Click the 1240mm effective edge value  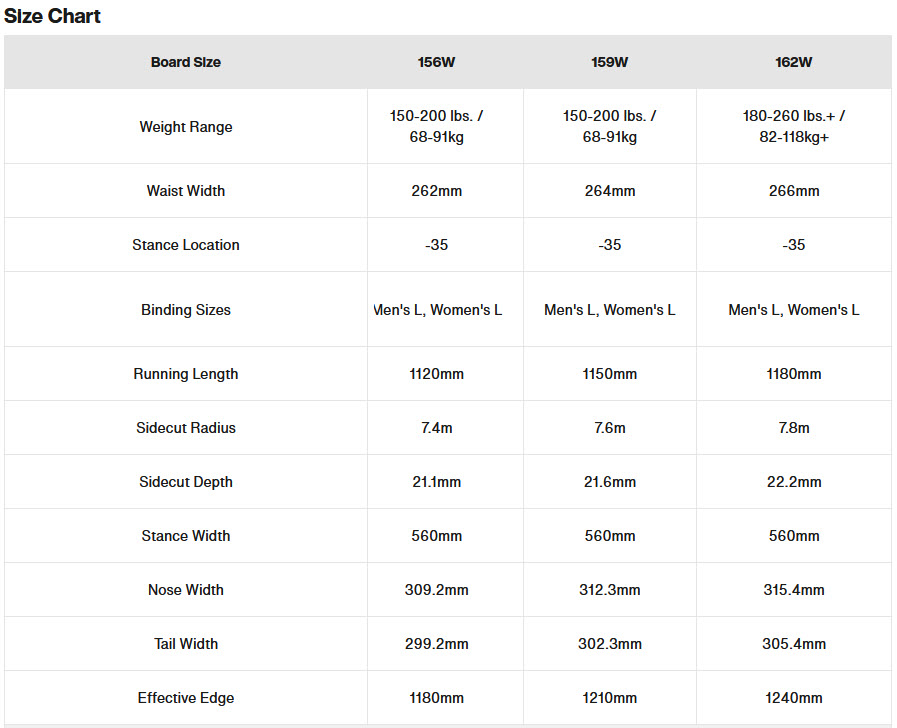pyautogui.click(x=793, y=698)
